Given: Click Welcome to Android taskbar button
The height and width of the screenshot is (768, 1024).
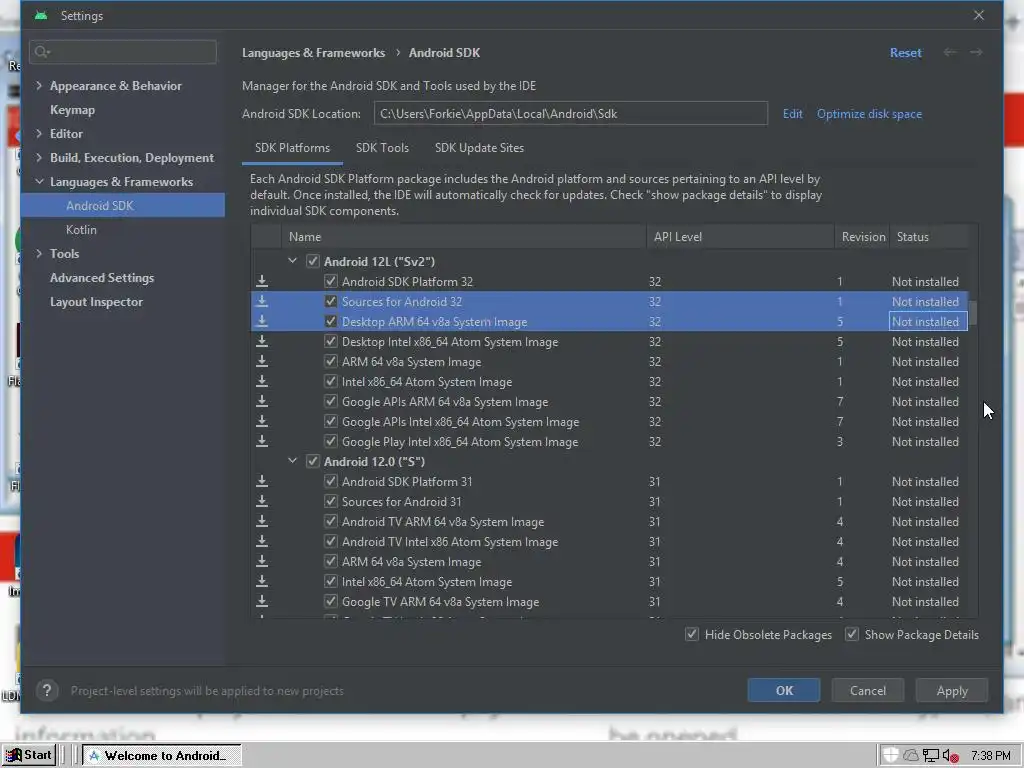Looking at the screenshot, I should point(162,756).
